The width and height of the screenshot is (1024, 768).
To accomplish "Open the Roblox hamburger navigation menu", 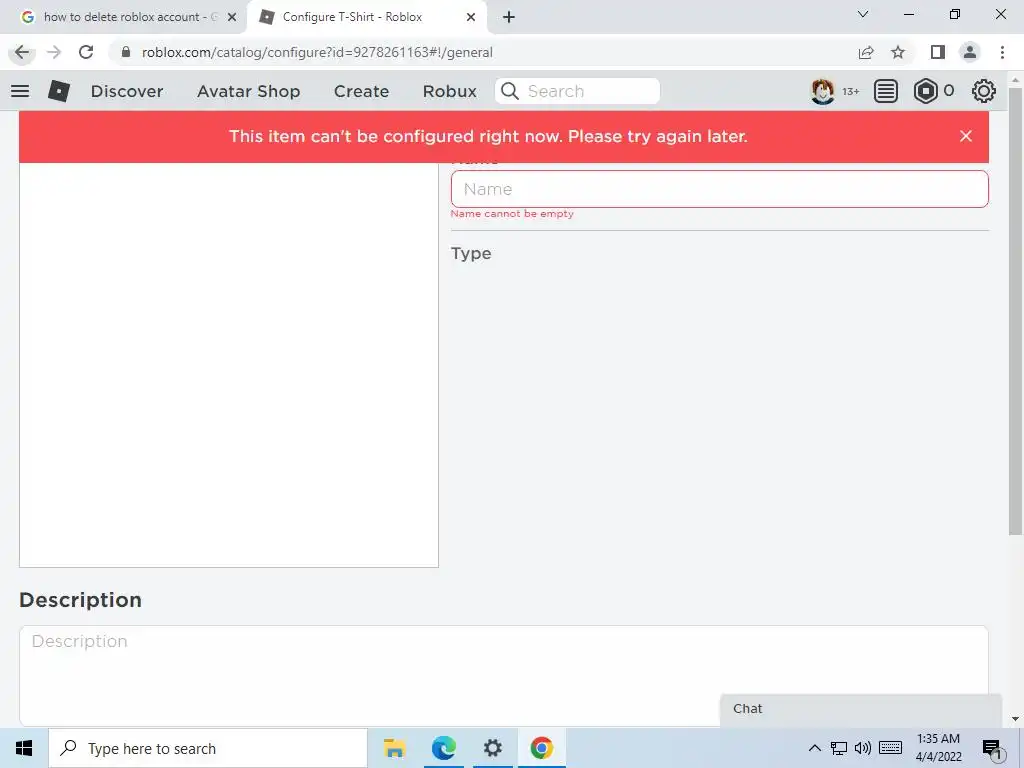I will (x=20, y=91).
